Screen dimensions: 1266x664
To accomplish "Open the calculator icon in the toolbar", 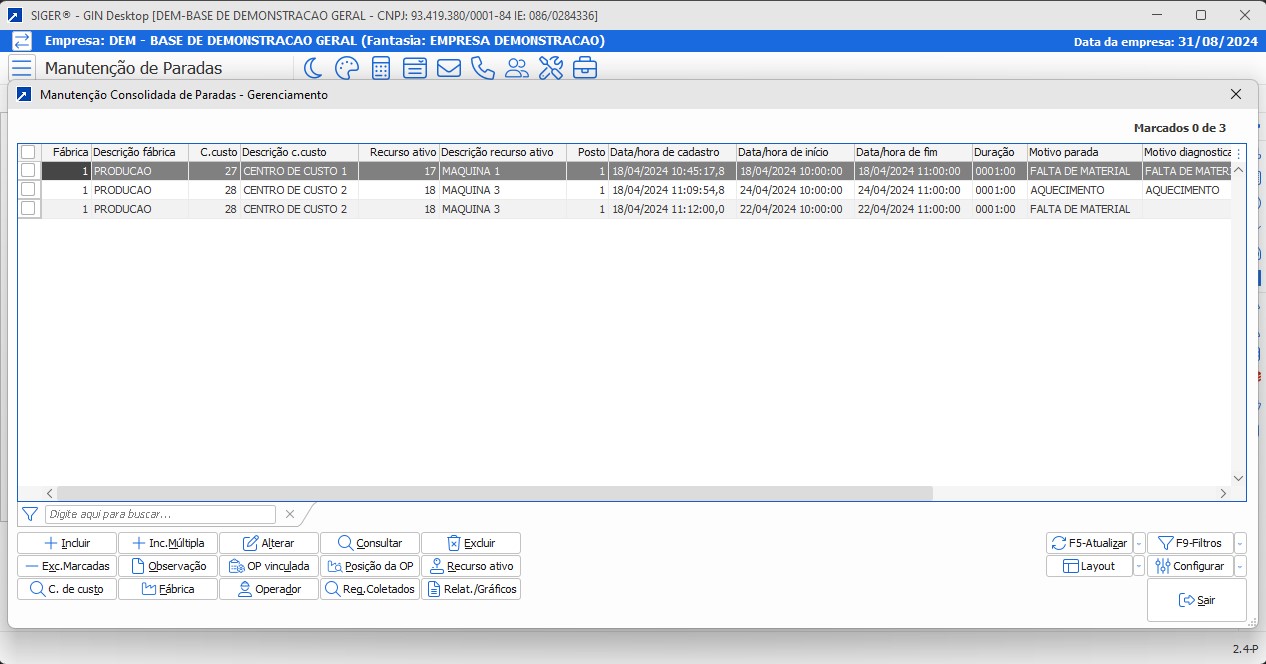I will pos(381,68).
